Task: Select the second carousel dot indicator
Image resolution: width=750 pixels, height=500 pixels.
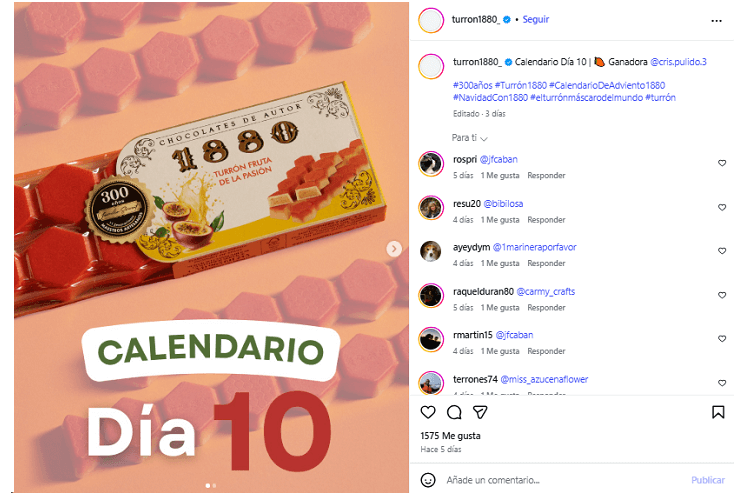Action: point(214,486)
